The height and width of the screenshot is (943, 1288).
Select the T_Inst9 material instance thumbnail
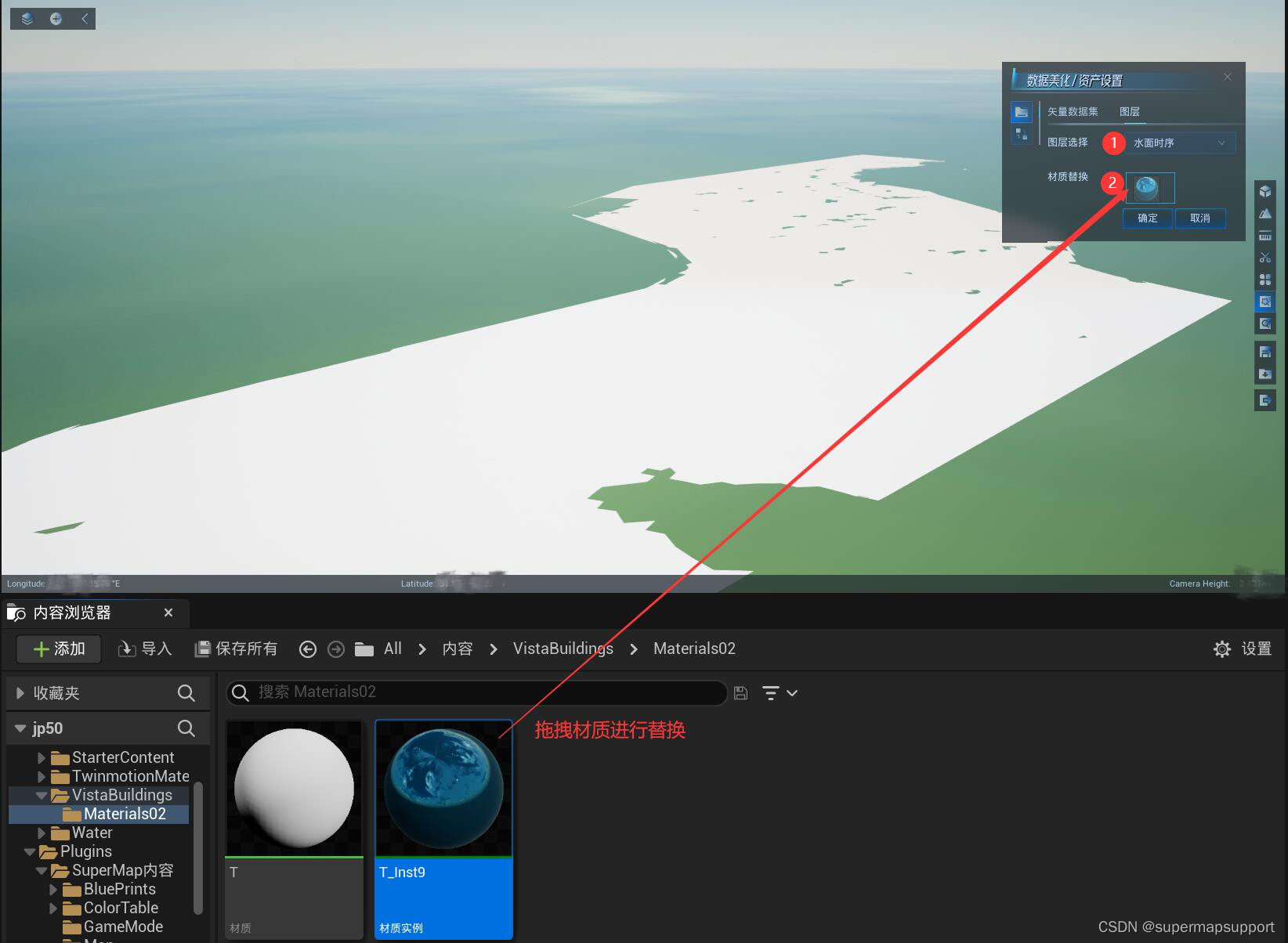443,787
